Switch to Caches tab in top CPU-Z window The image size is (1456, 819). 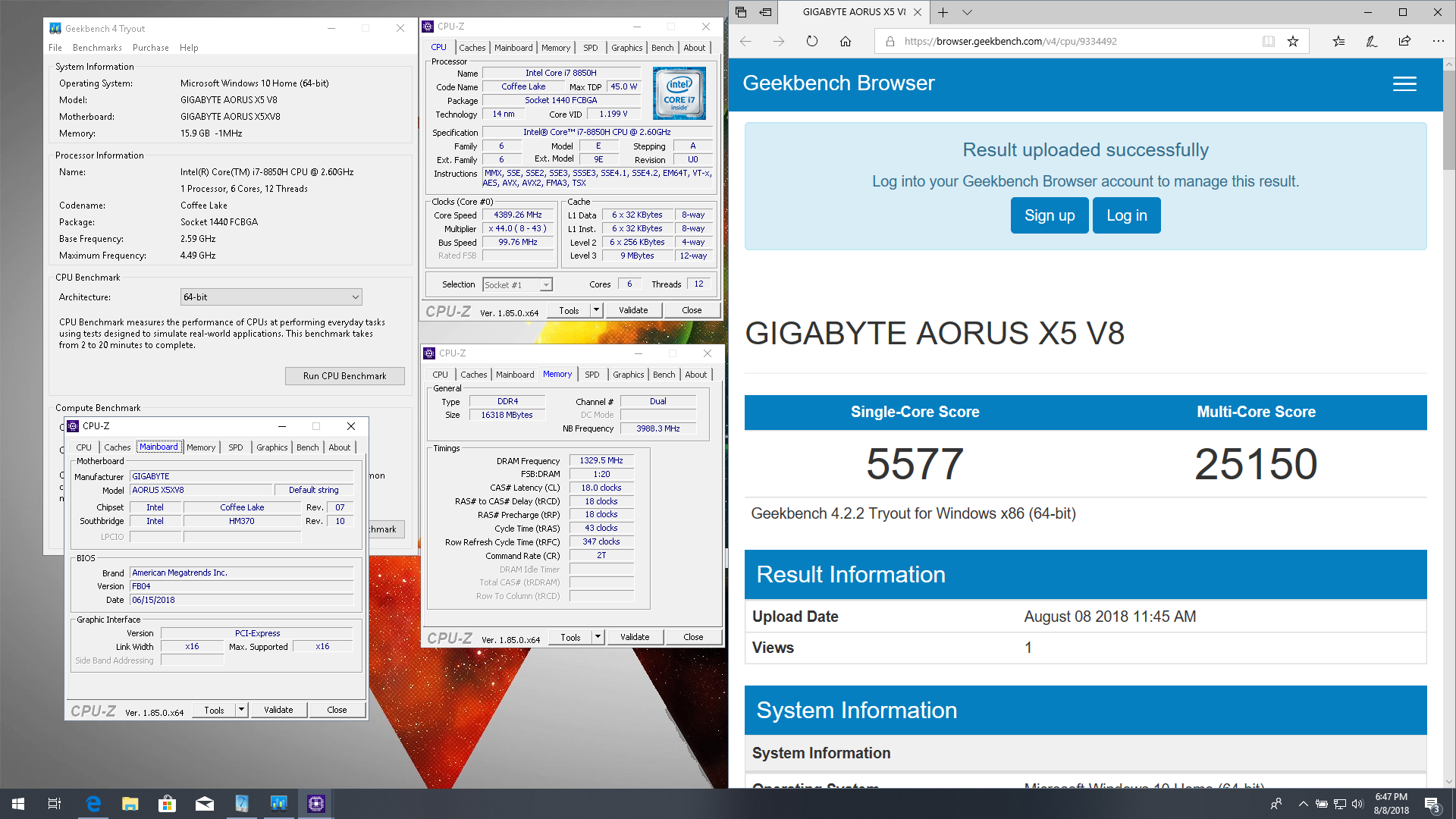(472, 48)
